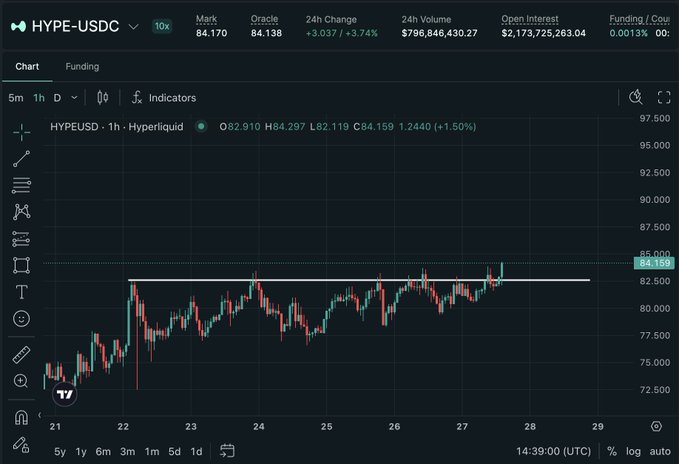Open the timeframe interval dropdown chevron
The height and width of the screenshot is (464, 679).
pos(74,98)
